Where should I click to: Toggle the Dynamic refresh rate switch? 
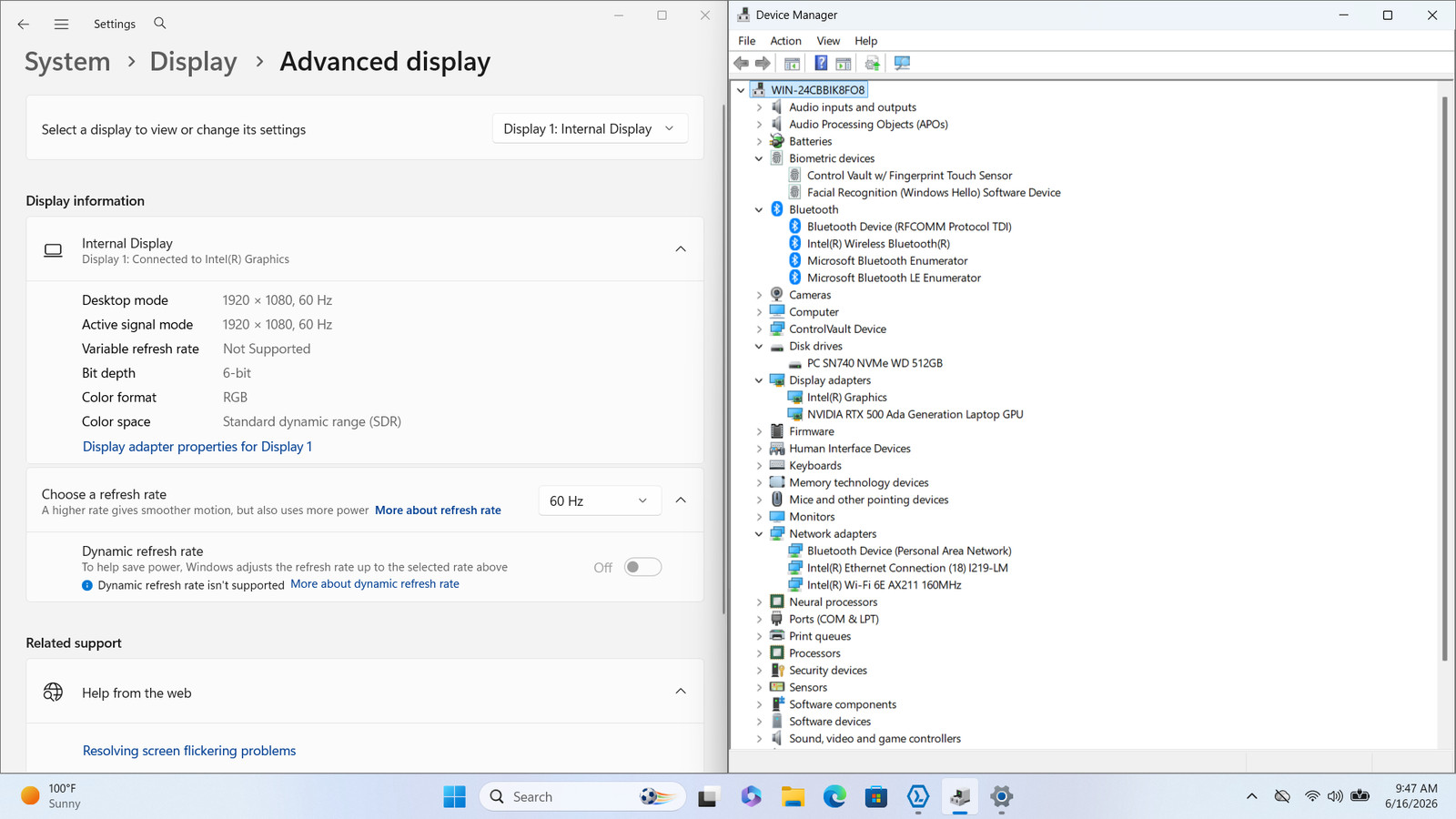coord(642,567)
